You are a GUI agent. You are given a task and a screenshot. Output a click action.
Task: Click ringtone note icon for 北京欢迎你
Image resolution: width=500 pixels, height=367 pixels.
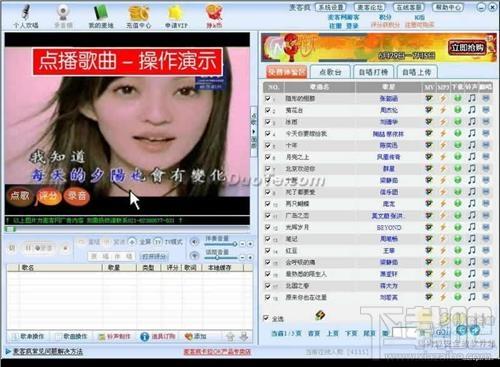472,169
